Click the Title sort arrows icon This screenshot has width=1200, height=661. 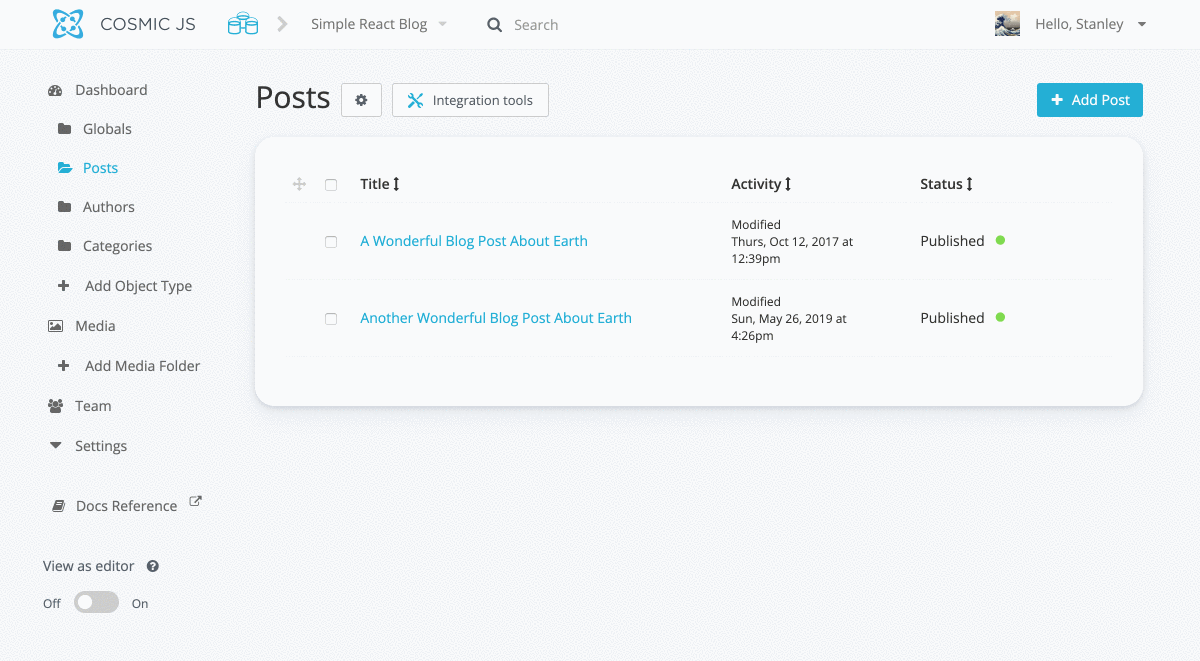pos(396,184)
